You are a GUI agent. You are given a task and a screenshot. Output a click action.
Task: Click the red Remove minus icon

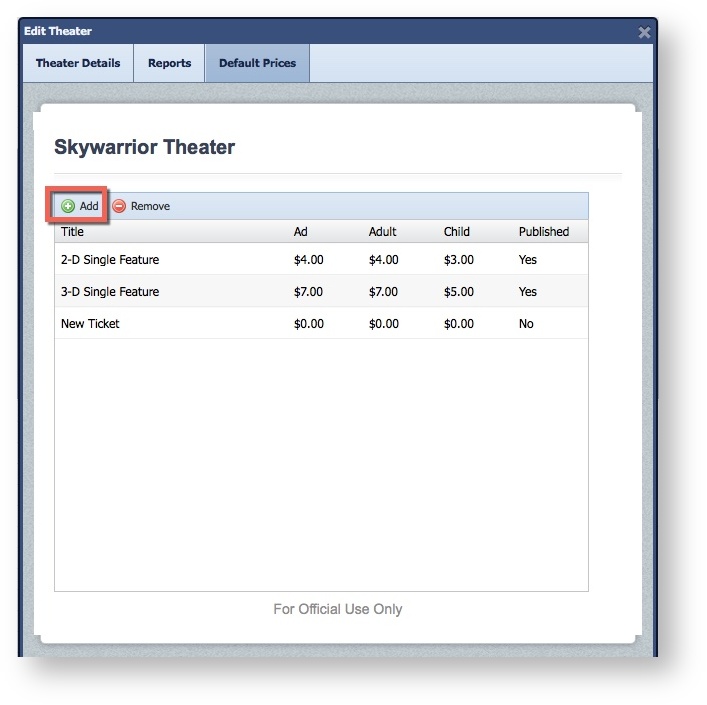[119, 206]
